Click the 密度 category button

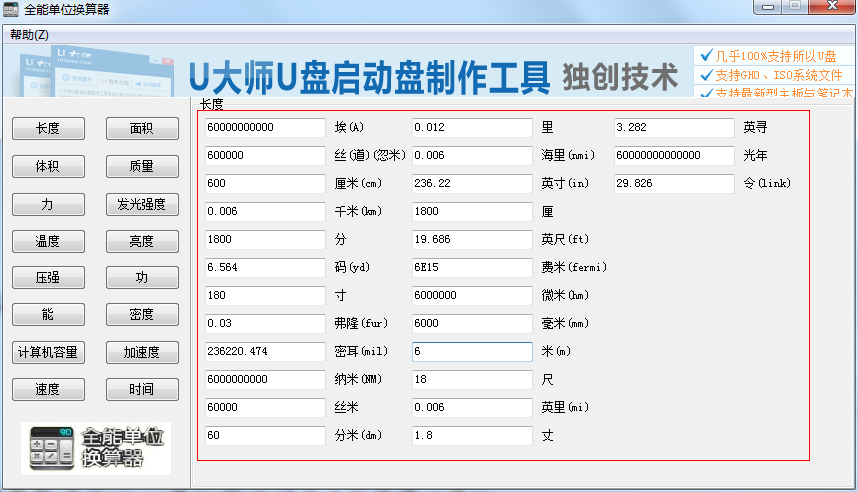tap(142, 315)
